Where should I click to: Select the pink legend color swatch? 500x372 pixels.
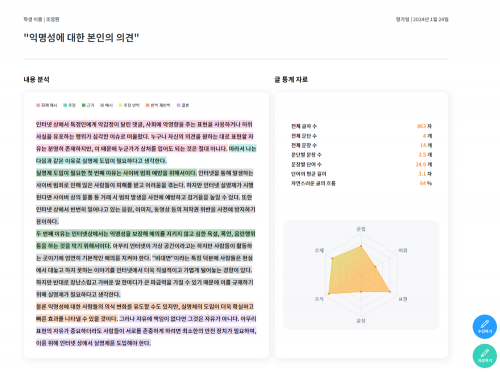pos(38,105)
